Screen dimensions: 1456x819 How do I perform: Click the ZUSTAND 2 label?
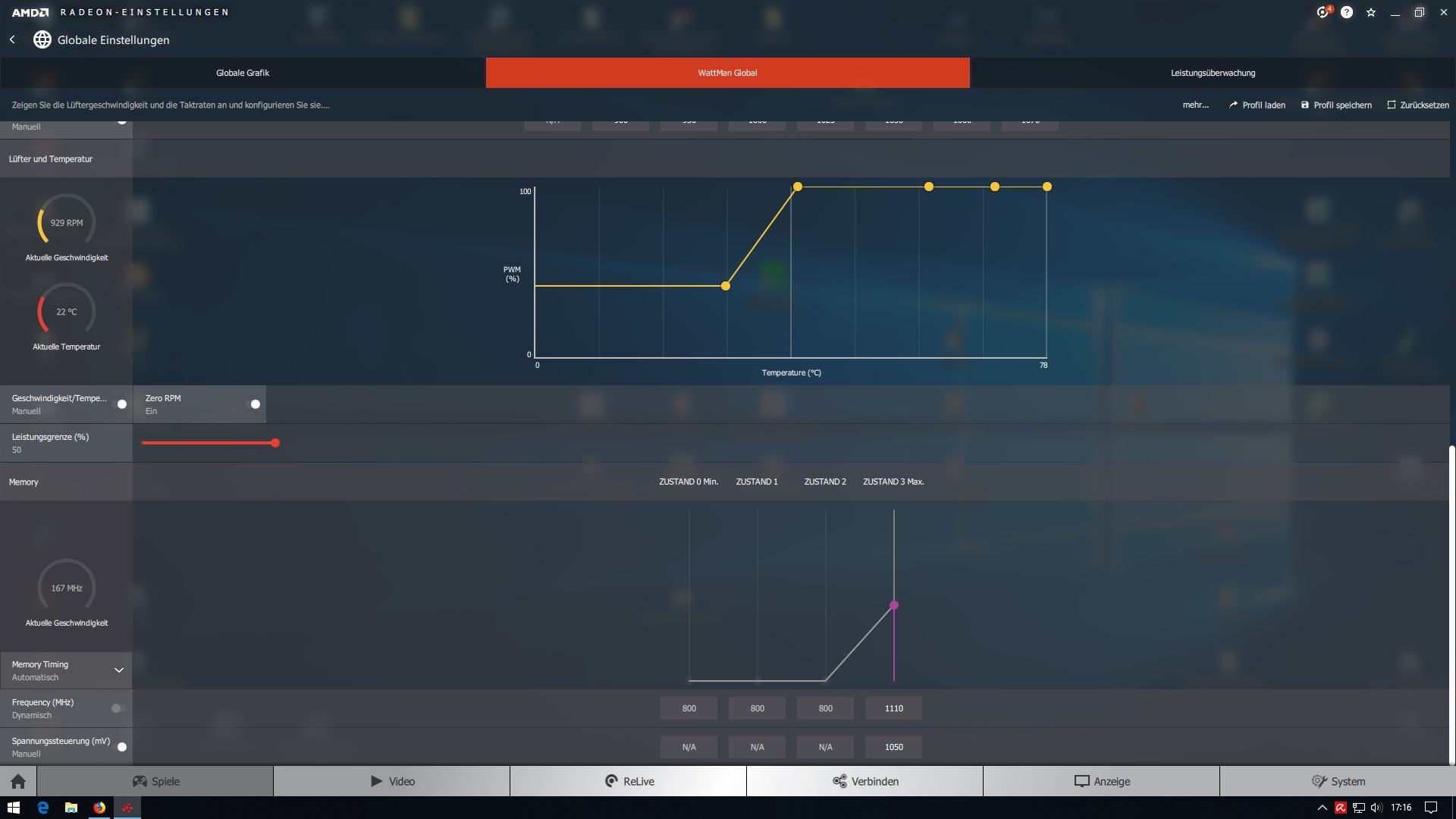pyautogui.click(x=825, y=482)
